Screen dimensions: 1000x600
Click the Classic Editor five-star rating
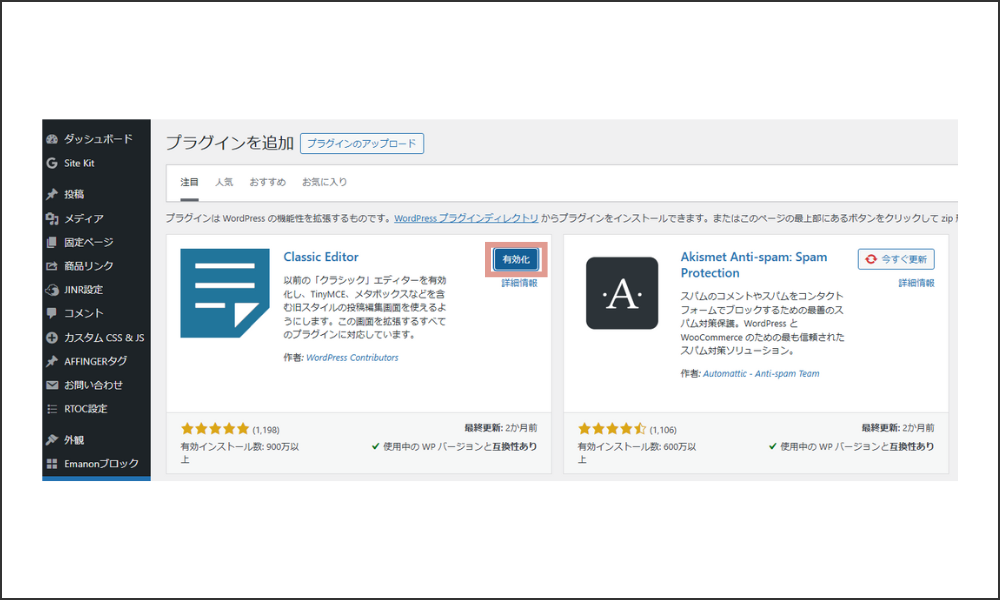215,429
